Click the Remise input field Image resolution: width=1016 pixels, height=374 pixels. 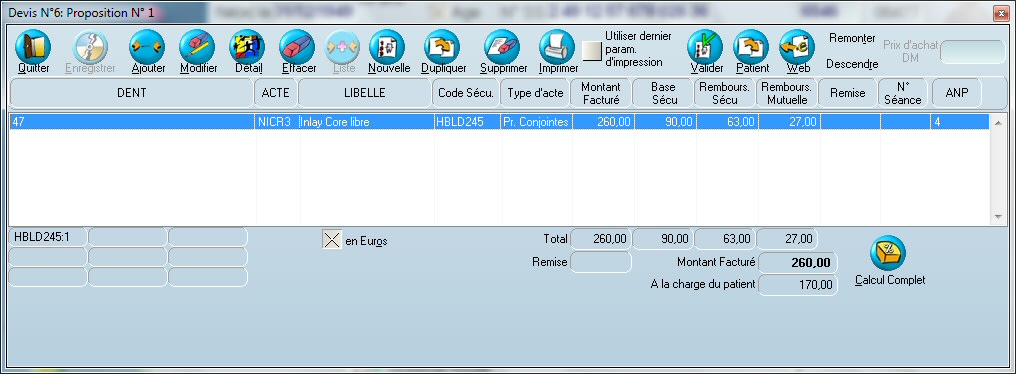pyautogui.click(x=601, y=262)
